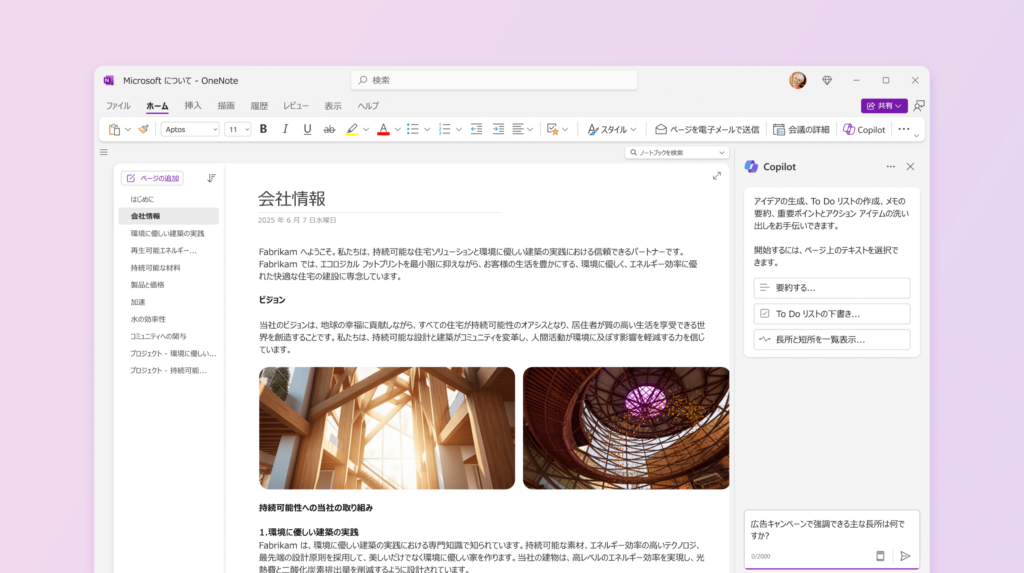
Task: Expand the alignment options dropdown arrow
Action: [530, 129]
